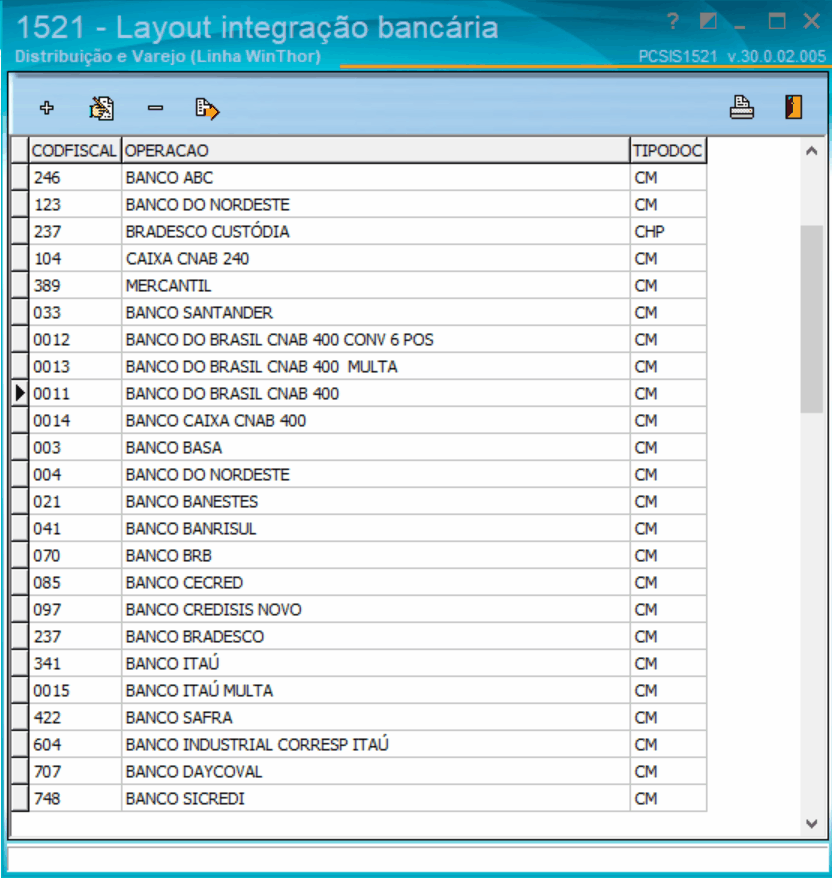Open the help question mark icon
Image resolution: width=832 pixels, height=890 pixels.
[673, 22]
